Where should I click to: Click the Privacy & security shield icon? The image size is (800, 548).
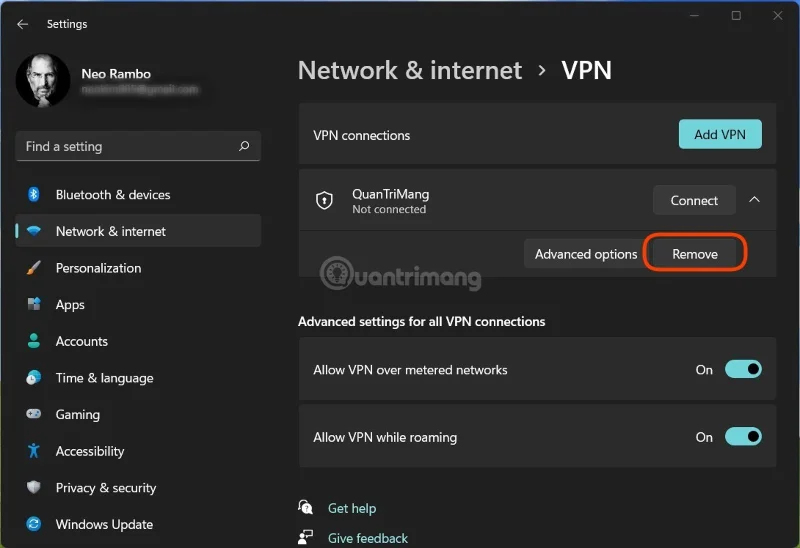tap(34, 487)
